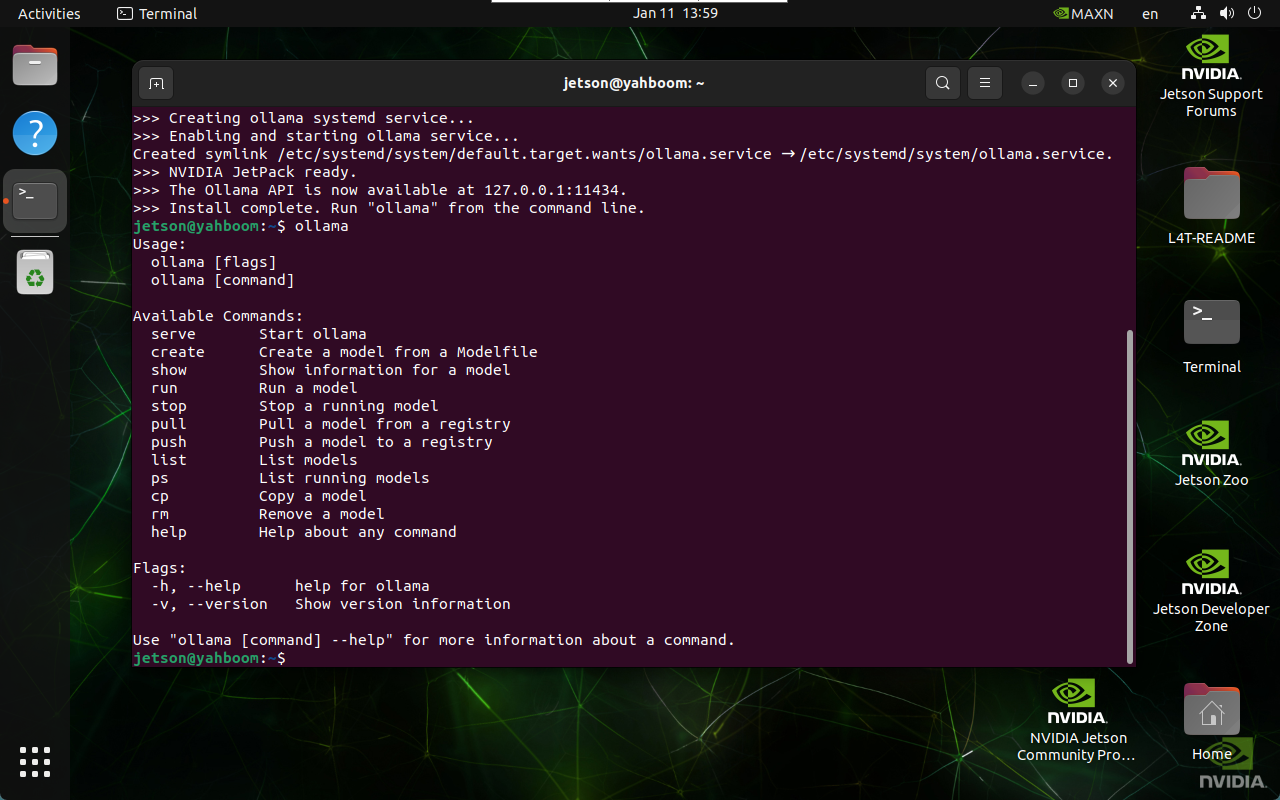Open the Jetson Zoo desktop link
The width and height of the screenshot is (1280, 800).
[1211, 453]
